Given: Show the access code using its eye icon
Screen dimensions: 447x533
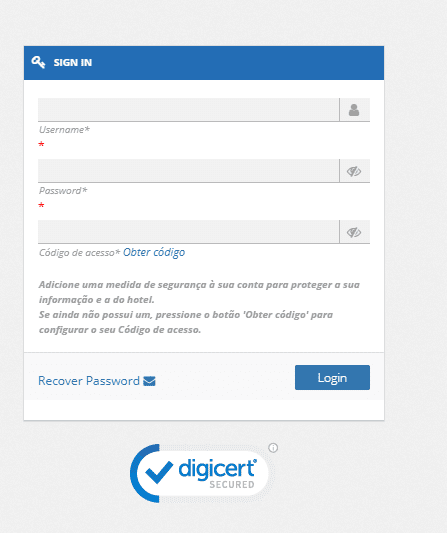Looking at the screenshot, I should pyautogui.click(x=354, y=232).
